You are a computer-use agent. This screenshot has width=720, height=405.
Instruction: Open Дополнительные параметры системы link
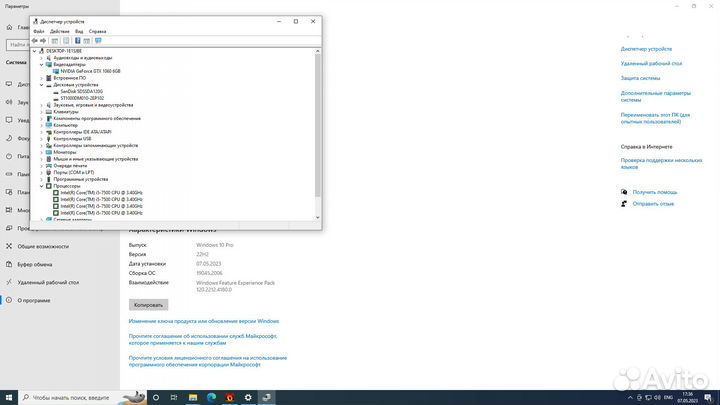point(656,96)
